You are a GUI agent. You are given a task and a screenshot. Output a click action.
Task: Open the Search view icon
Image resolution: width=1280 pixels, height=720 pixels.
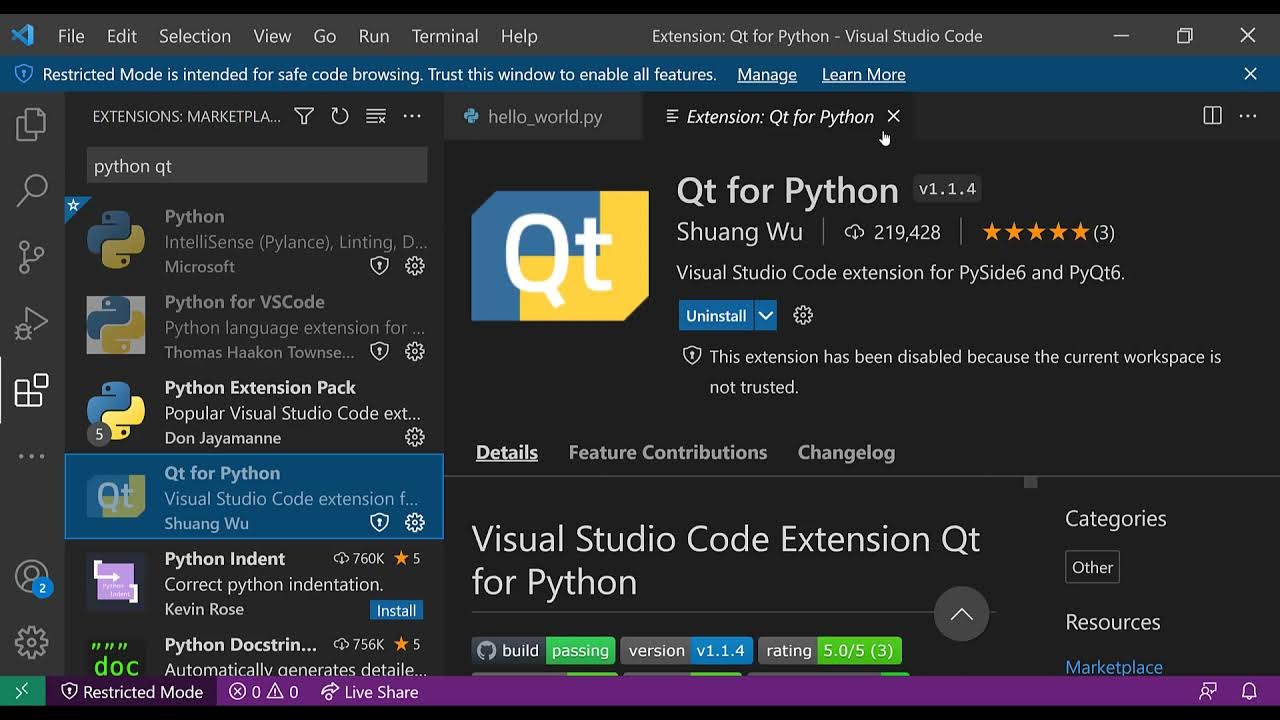[31, 190]
